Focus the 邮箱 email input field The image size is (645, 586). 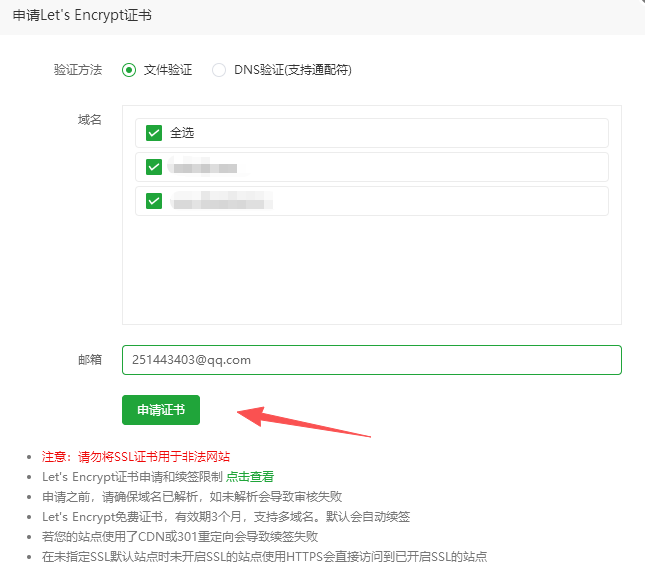click(371, 360)
